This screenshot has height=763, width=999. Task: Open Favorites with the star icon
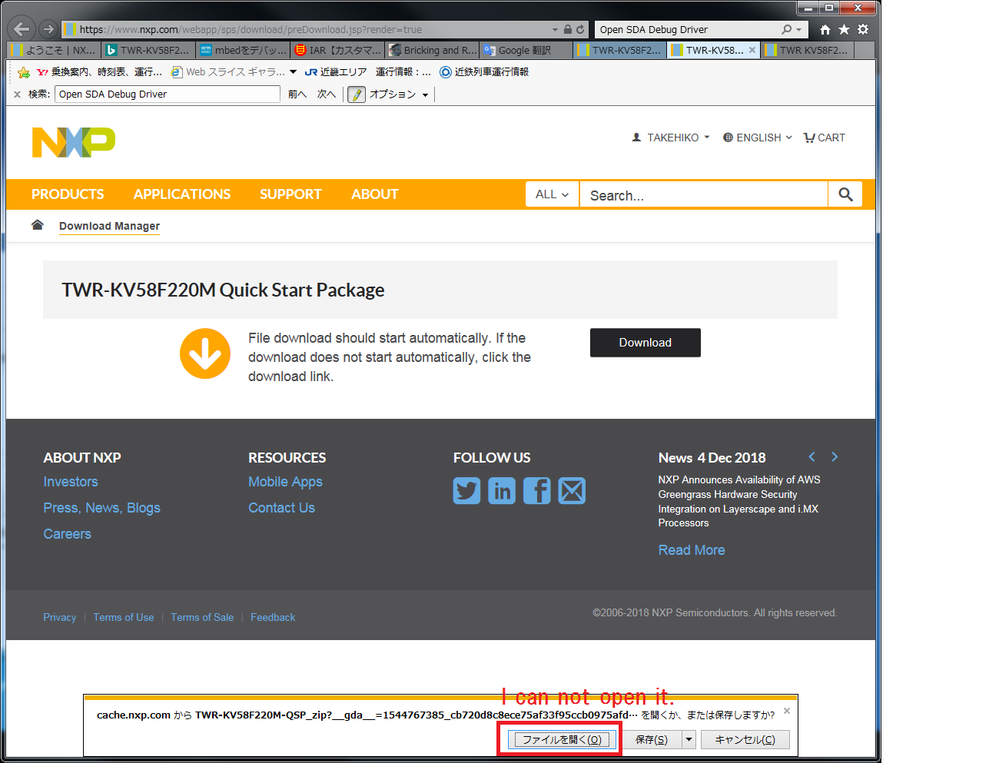[x=844, y=29]
